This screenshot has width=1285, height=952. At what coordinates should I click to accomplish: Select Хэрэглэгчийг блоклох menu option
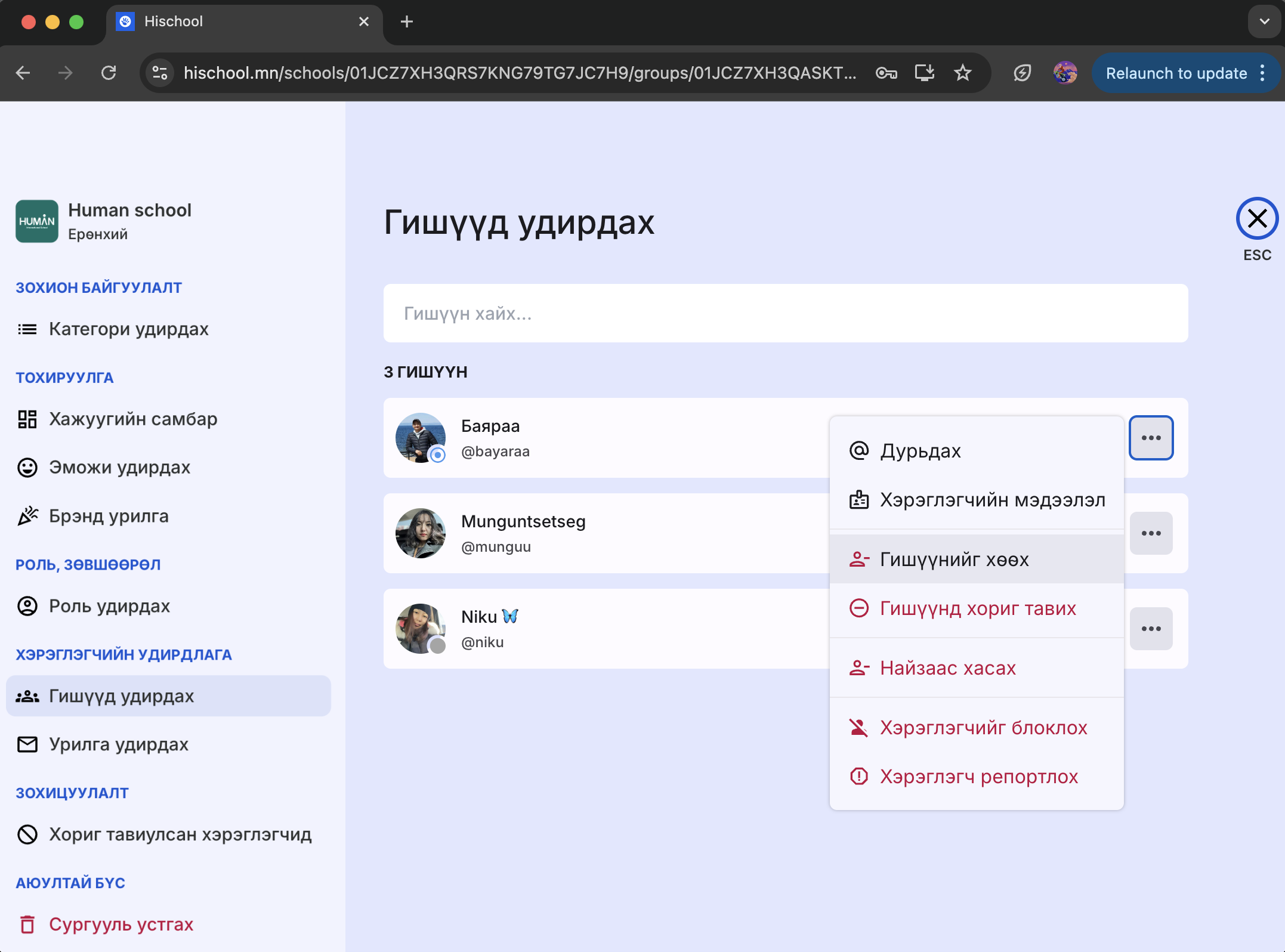point(983,728)
